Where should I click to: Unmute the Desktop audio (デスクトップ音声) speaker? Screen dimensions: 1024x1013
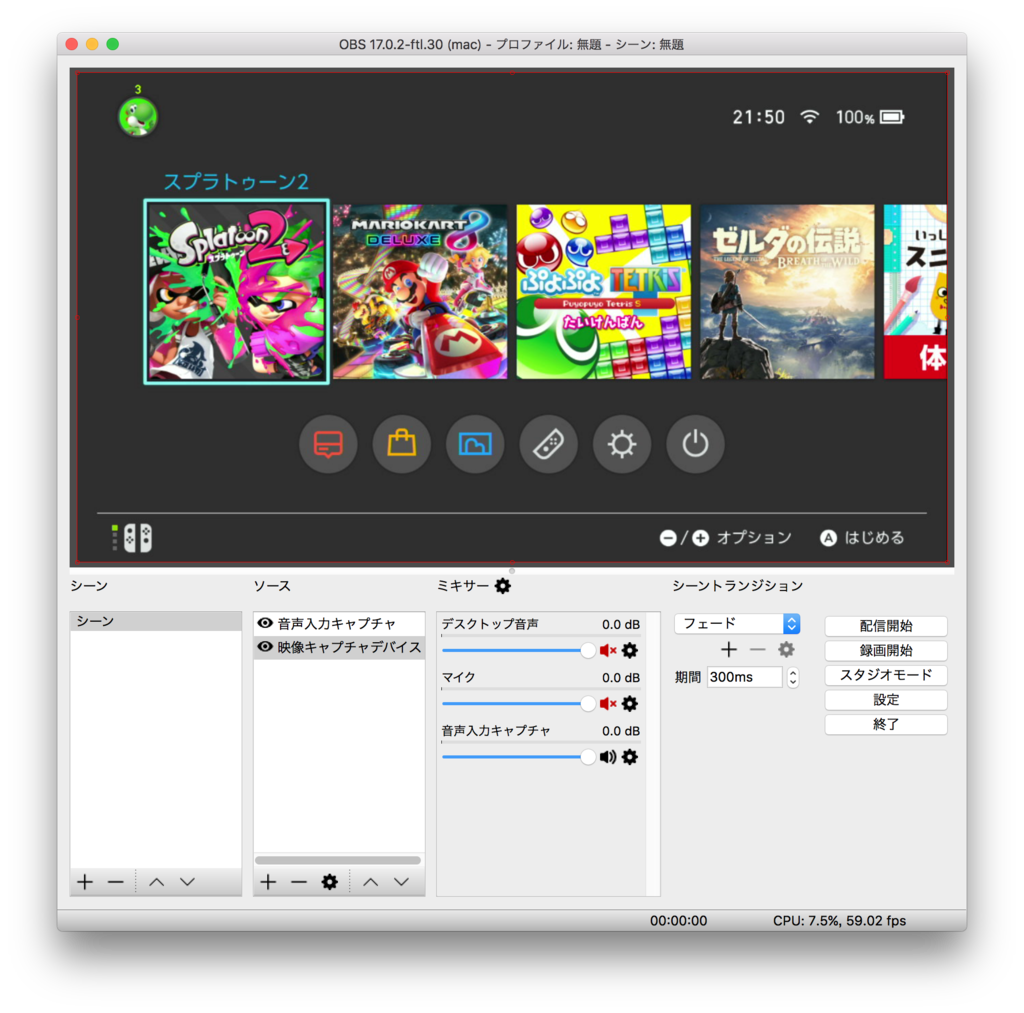(x=607, y=651)
